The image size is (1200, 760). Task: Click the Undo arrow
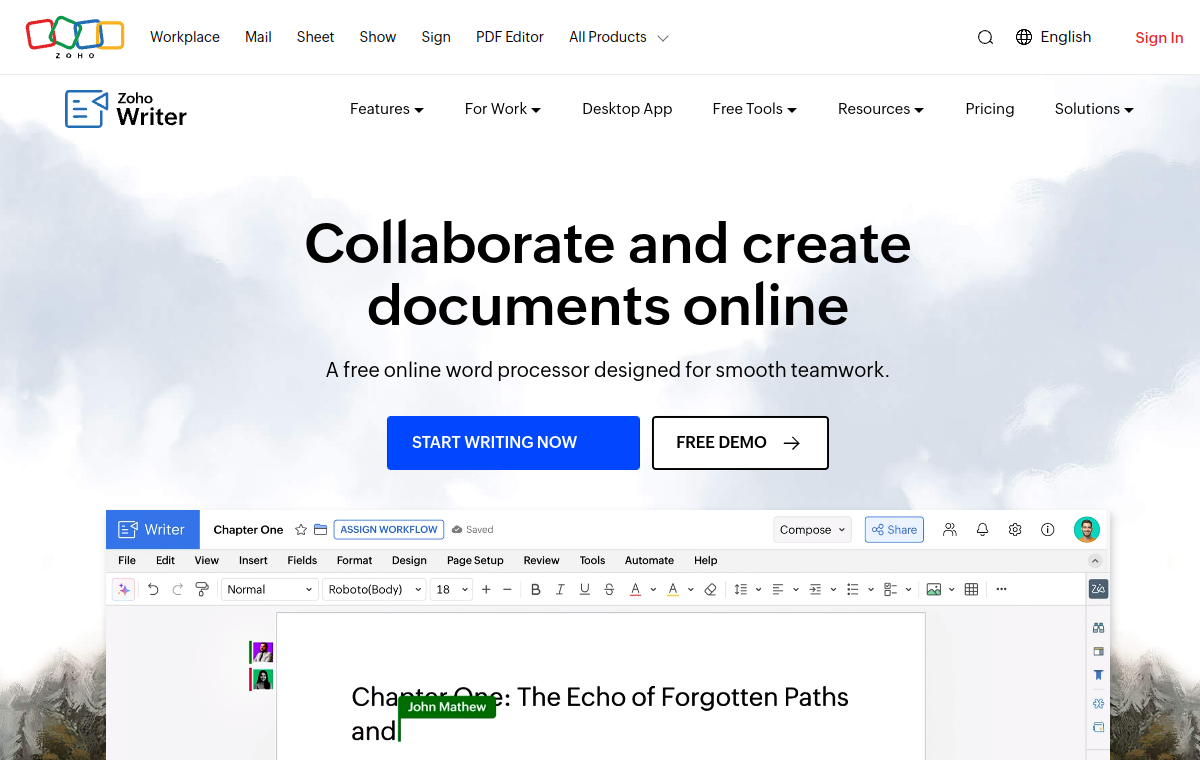tap(153, 589)
